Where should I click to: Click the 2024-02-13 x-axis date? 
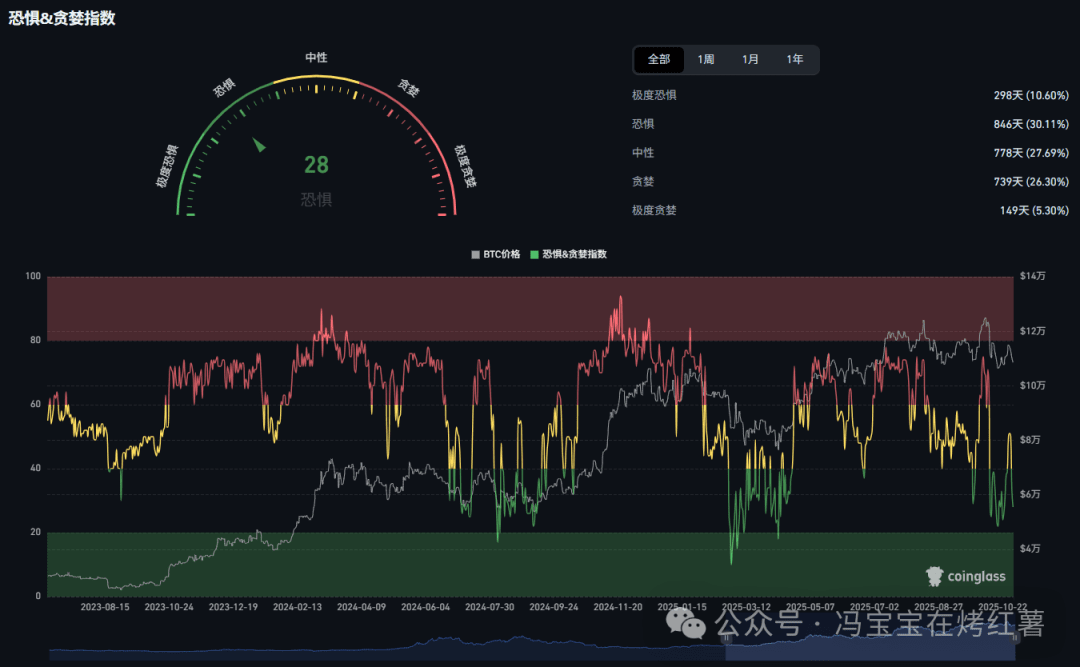[297, 607]
